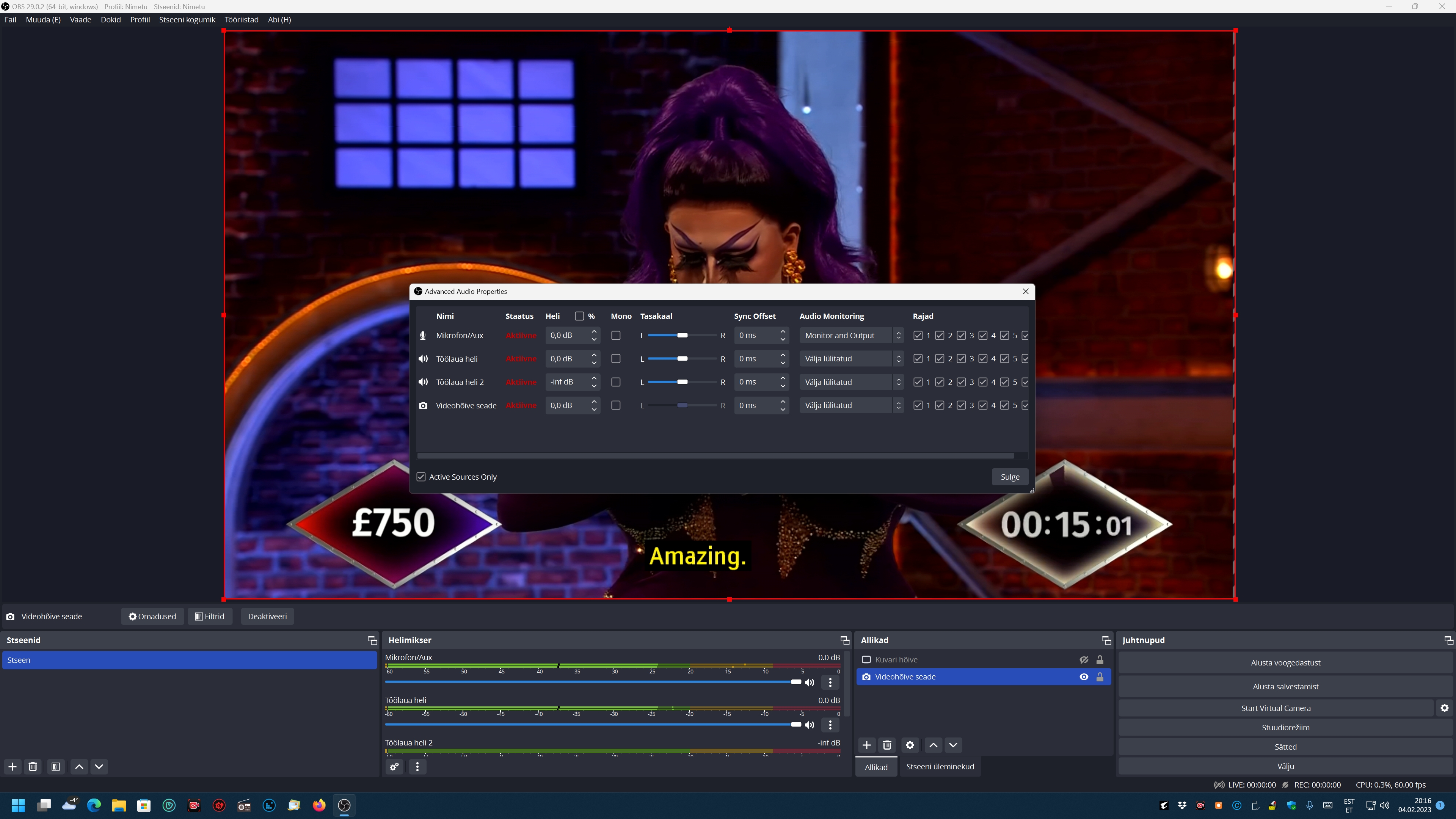This screenshot has height=819, width=1456.
Task: Undock the Juhtnupud panel icon
Action: pyautogui.click(x=1449, y=640)
